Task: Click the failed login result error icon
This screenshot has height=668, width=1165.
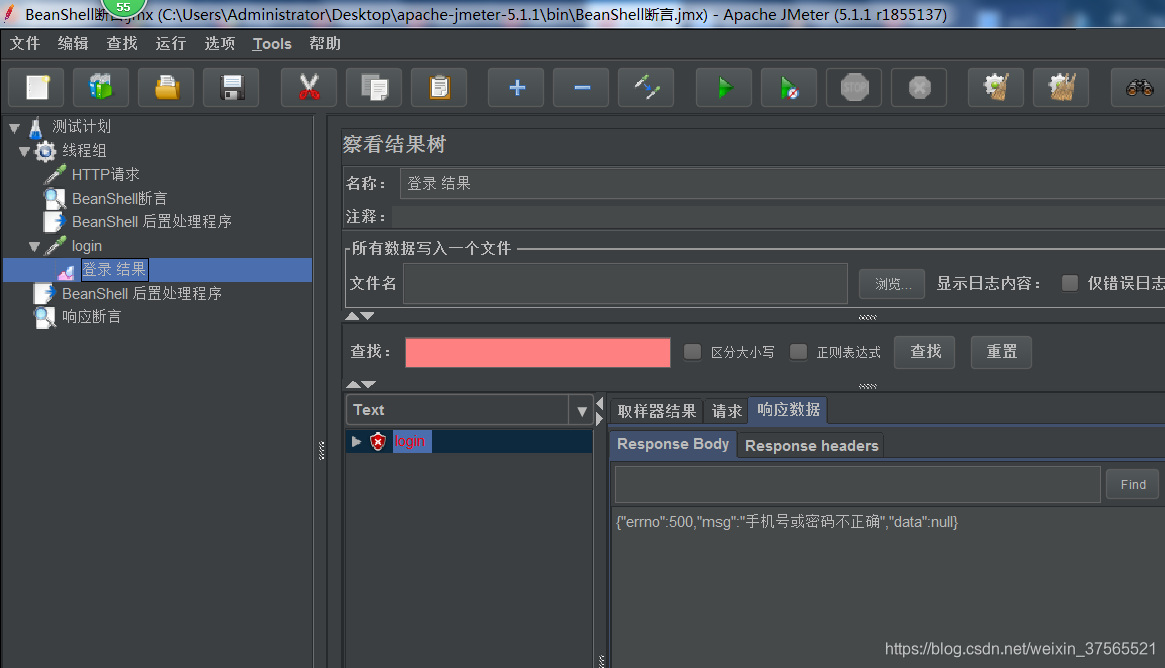Action: click(378, 441)
